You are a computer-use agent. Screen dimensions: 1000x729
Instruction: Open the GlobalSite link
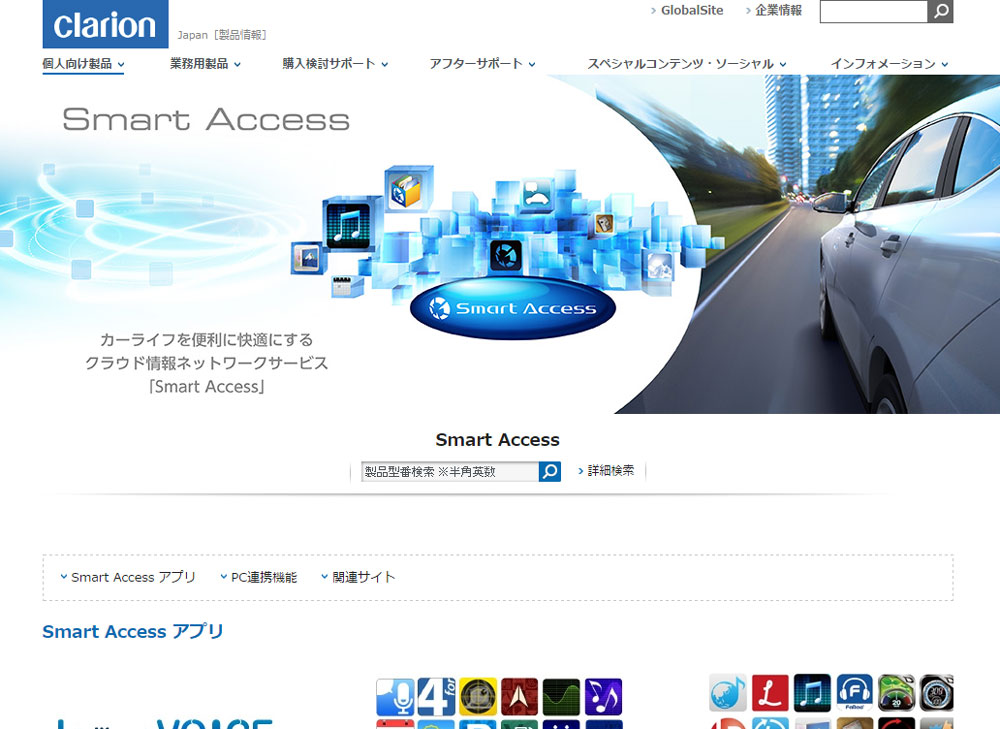click(x=691, y=10)
